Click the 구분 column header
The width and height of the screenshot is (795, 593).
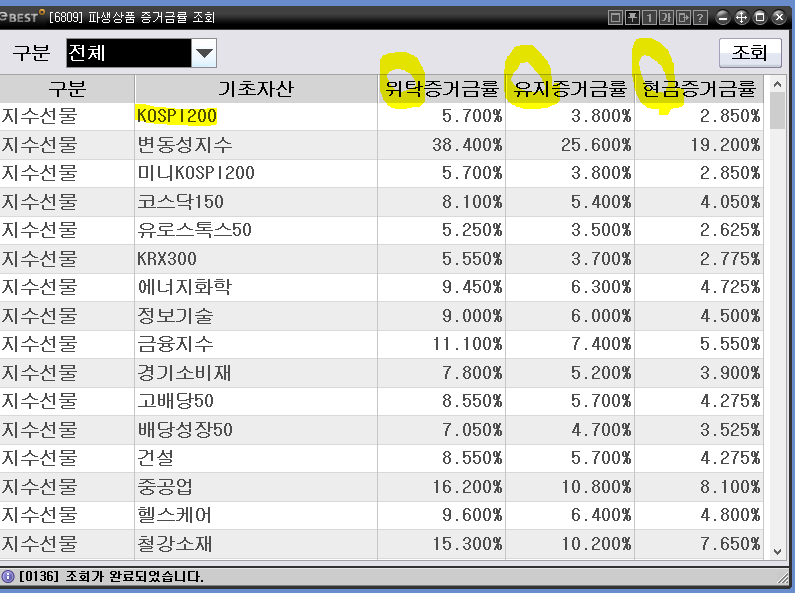(x=67, y=89)
